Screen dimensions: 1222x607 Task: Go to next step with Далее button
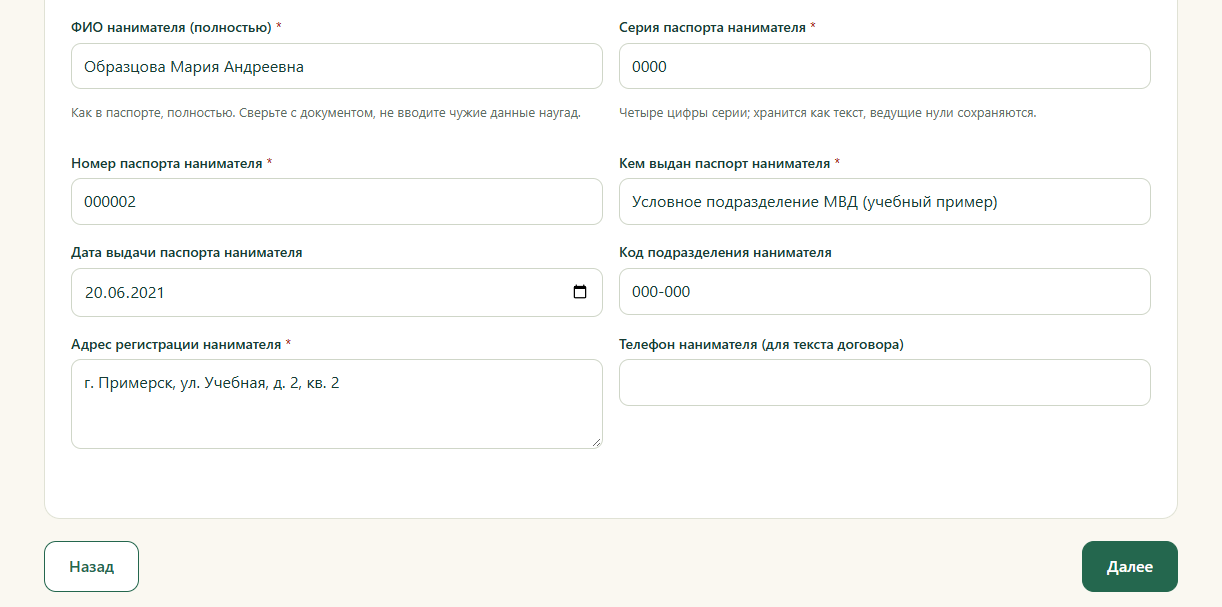pos(1130,567)
